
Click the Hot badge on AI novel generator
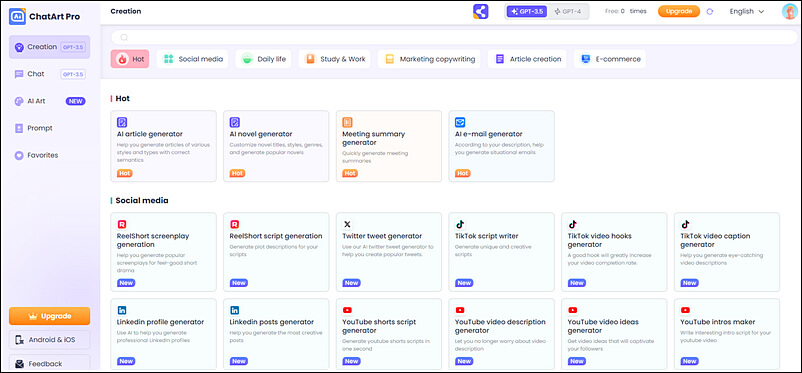pyautogui.click(x=237, y=173)
